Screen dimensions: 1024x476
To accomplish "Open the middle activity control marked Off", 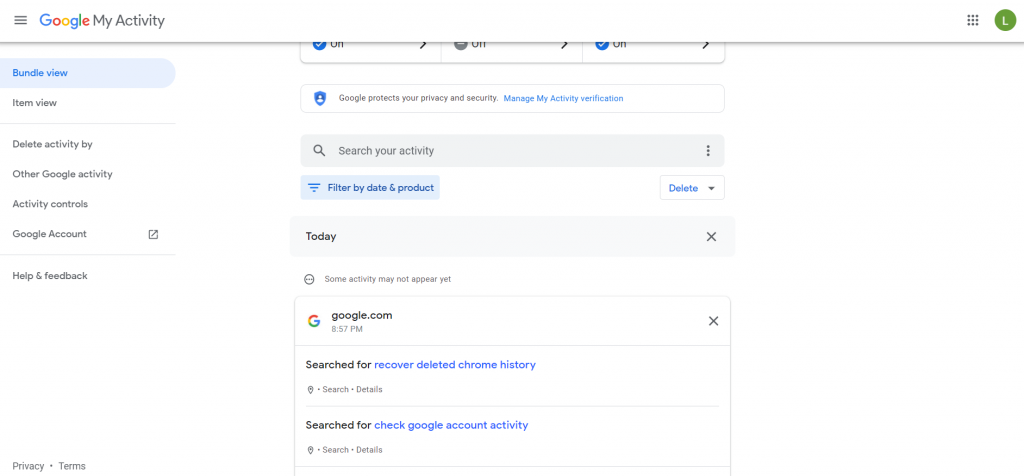I will 511,46.
